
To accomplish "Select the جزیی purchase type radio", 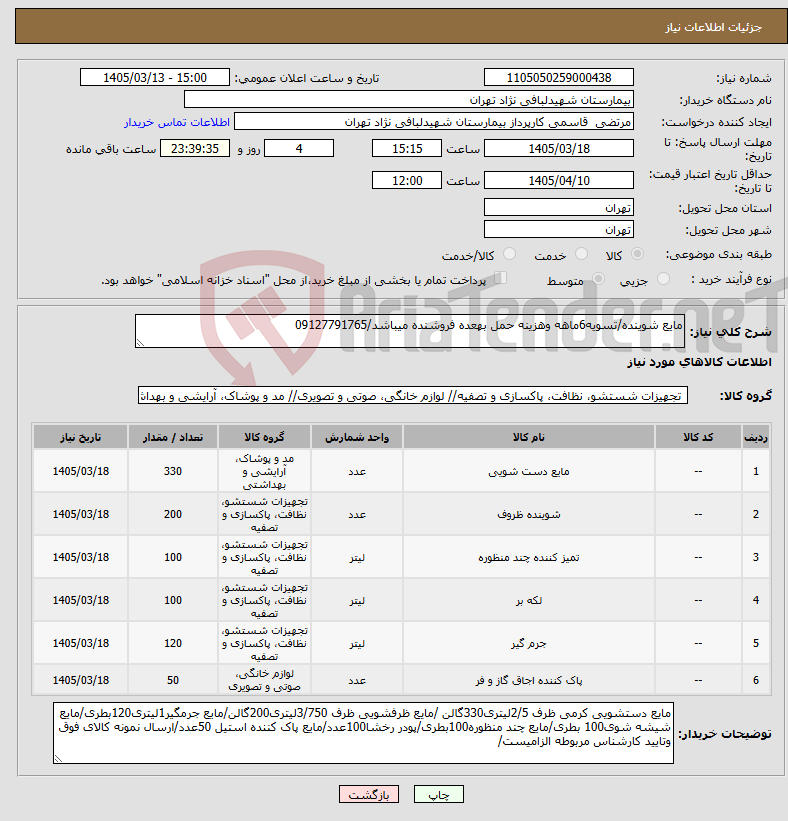I will 663,279.
